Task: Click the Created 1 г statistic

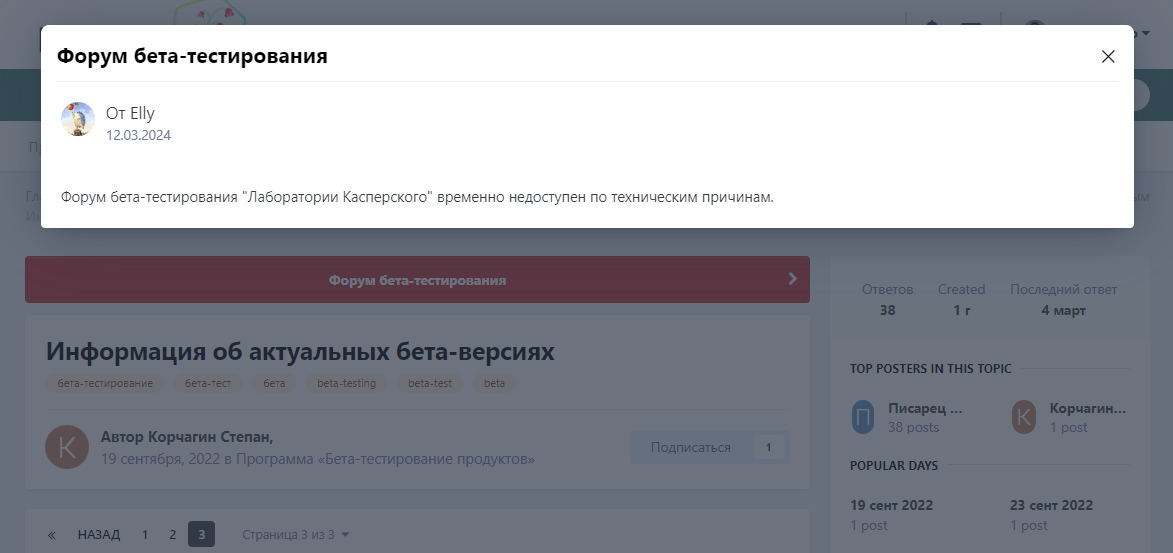Action: click(961, 299)
